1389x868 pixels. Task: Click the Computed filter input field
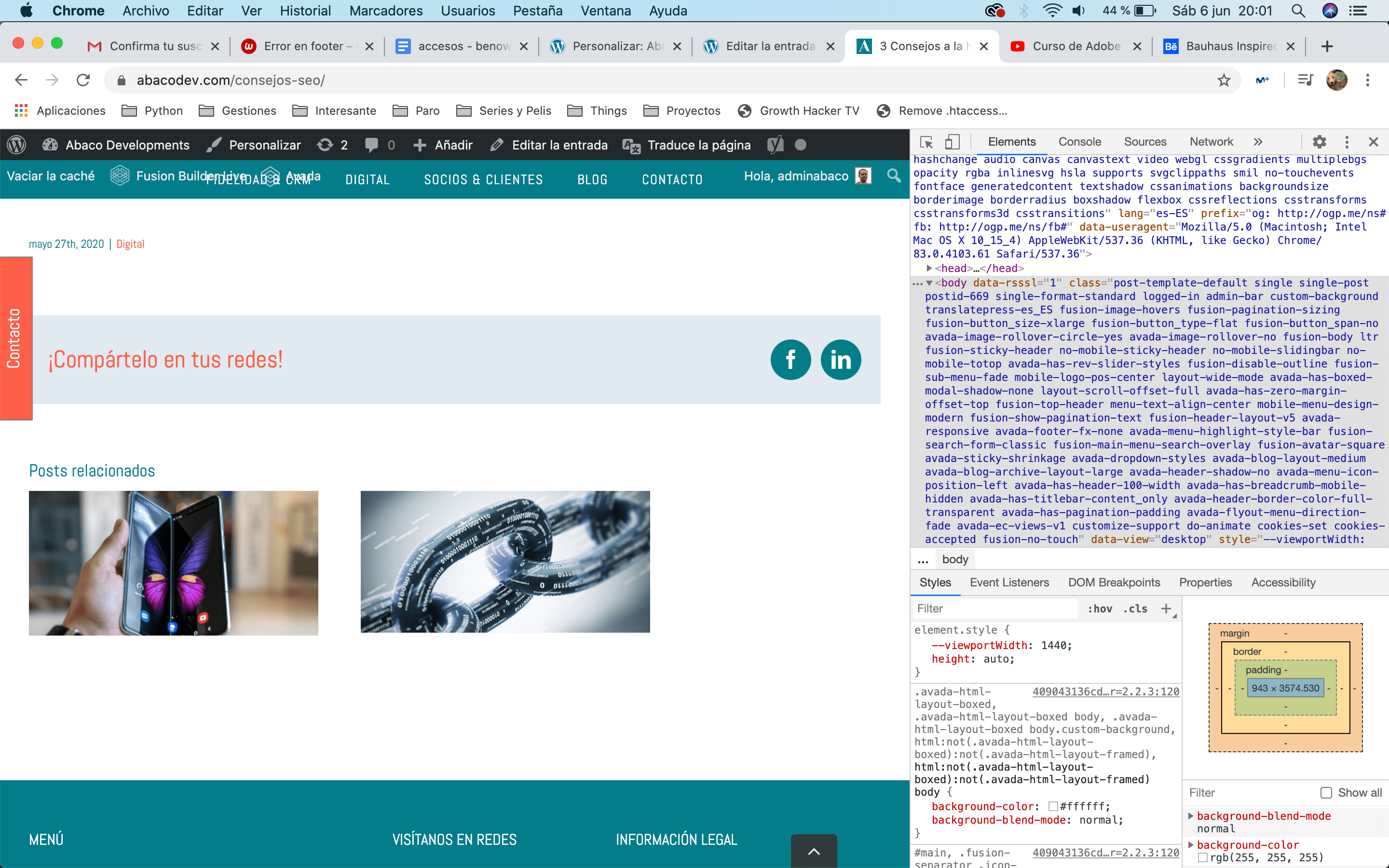1251,793
